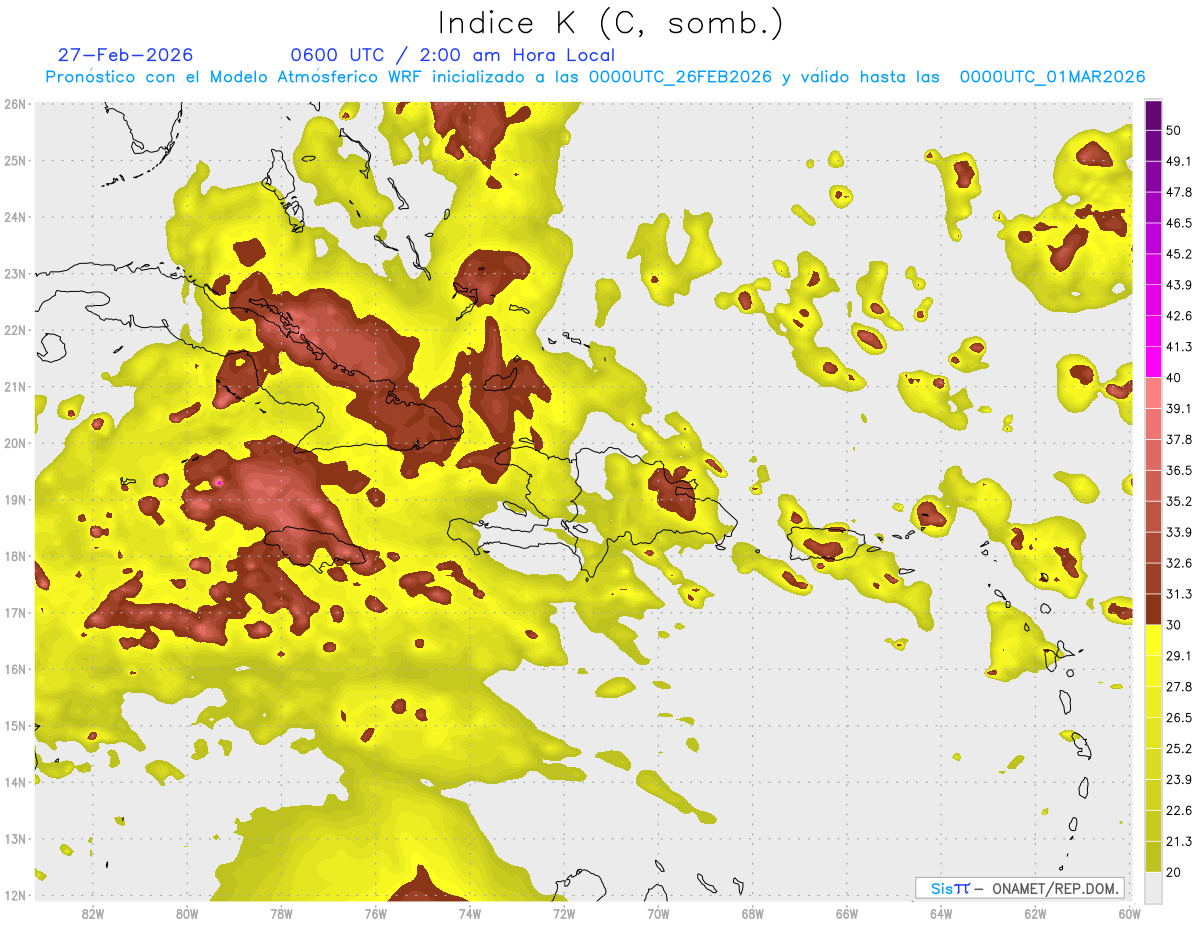Click the latitude label "16N"
The width and height of the screenshot is (1200, 927).
15,669
